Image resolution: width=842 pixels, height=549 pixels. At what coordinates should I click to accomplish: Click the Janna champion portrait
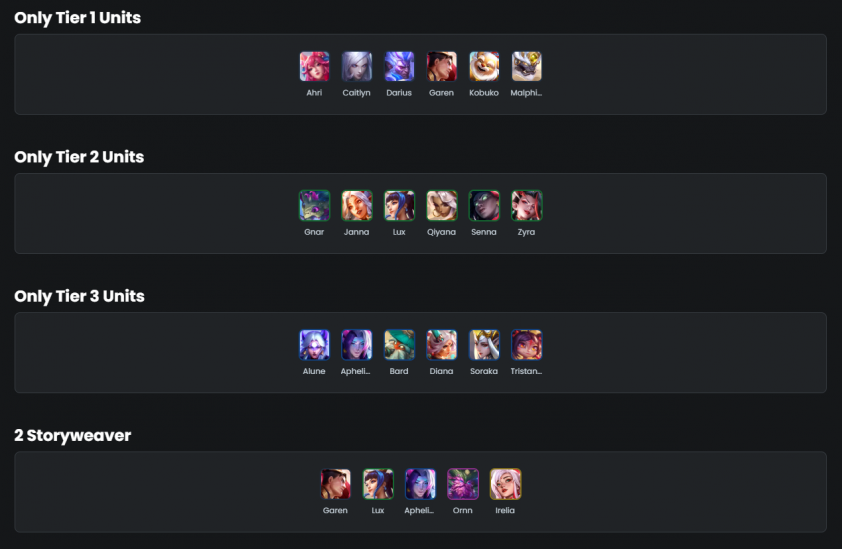pos(357,205)
